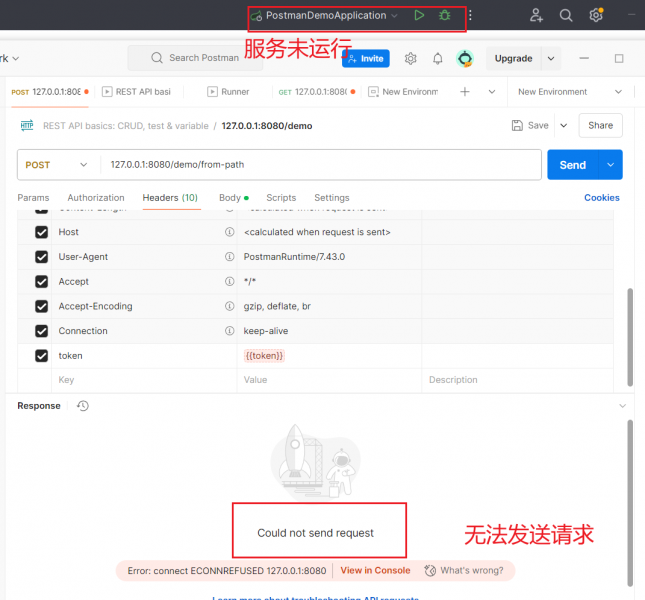Expand the Send button options arrow
This screenshot has height=600, width=645.
(x=610, y=165)
